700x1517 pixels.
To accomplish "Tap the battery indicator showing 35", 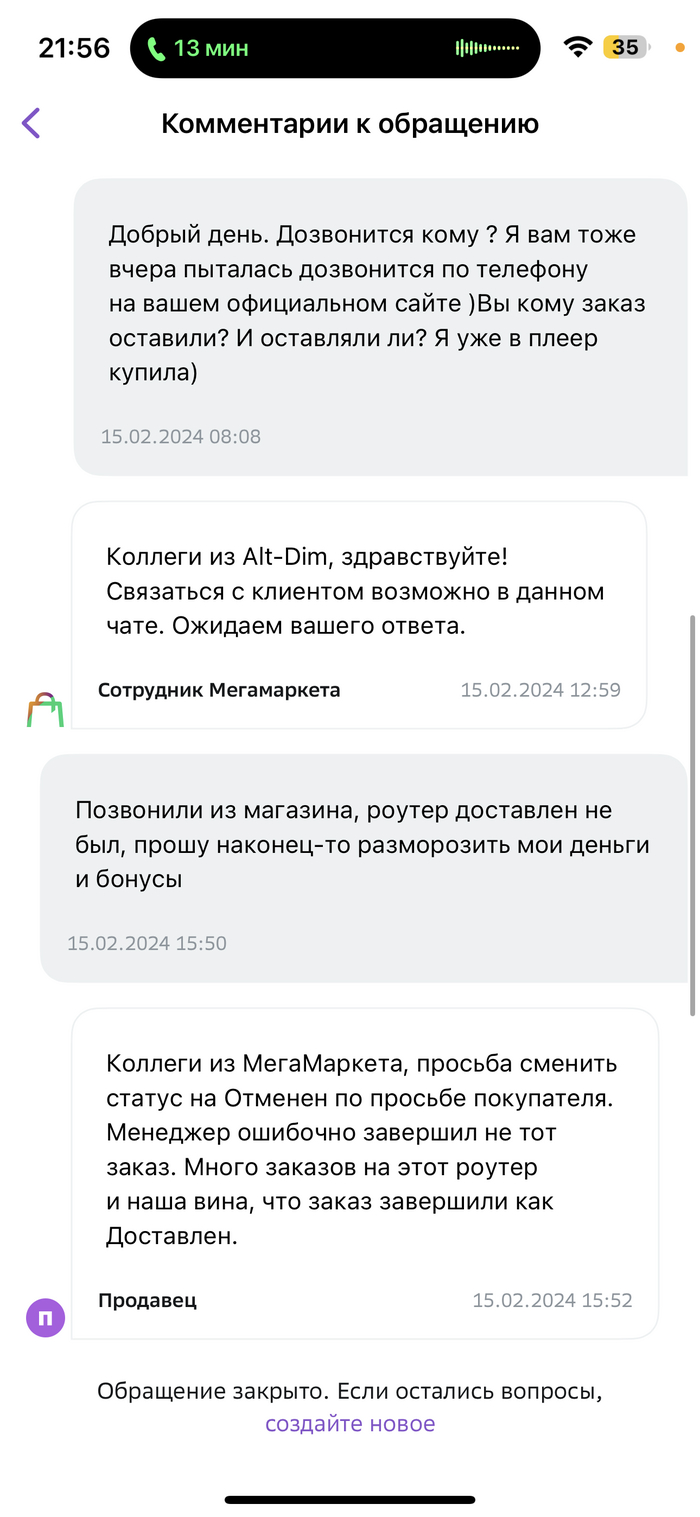I will 625,47.
